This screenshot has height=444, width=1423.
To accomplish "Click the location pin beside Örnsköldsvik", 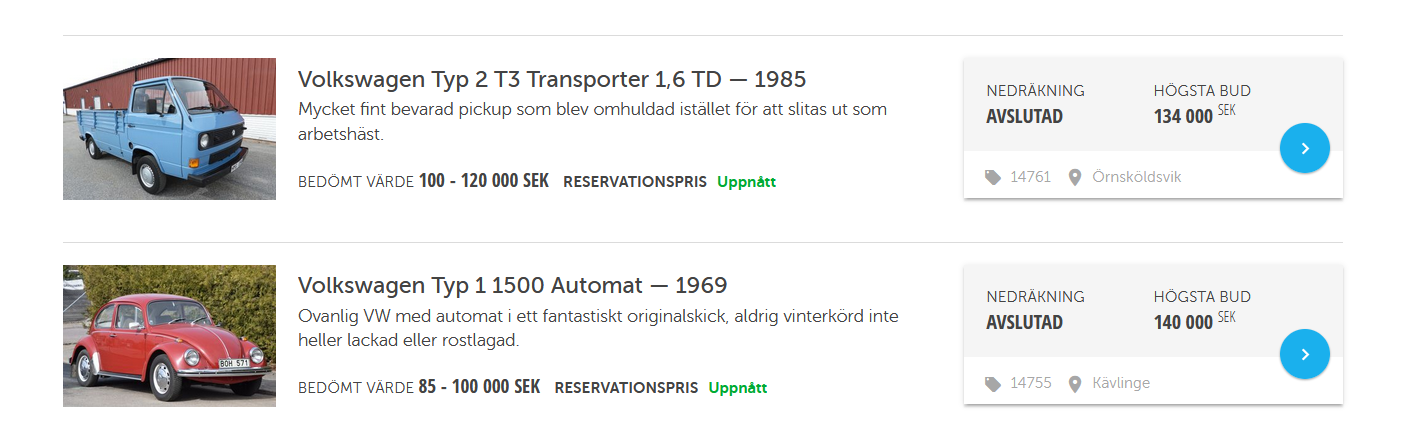I will tap(1075, 177).
